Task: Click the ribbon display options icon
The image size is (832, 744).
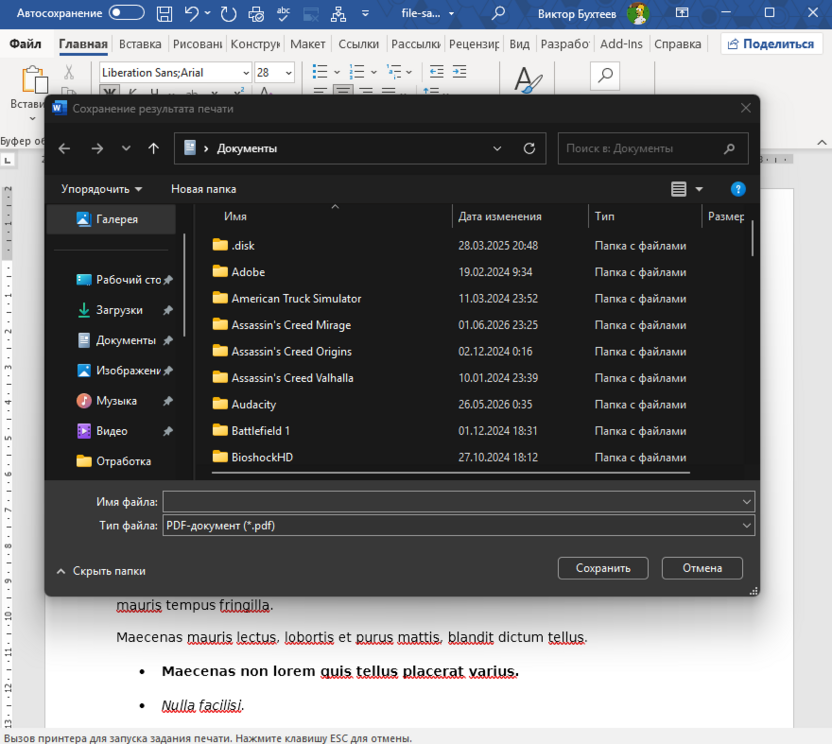Action: click(682, 12)
